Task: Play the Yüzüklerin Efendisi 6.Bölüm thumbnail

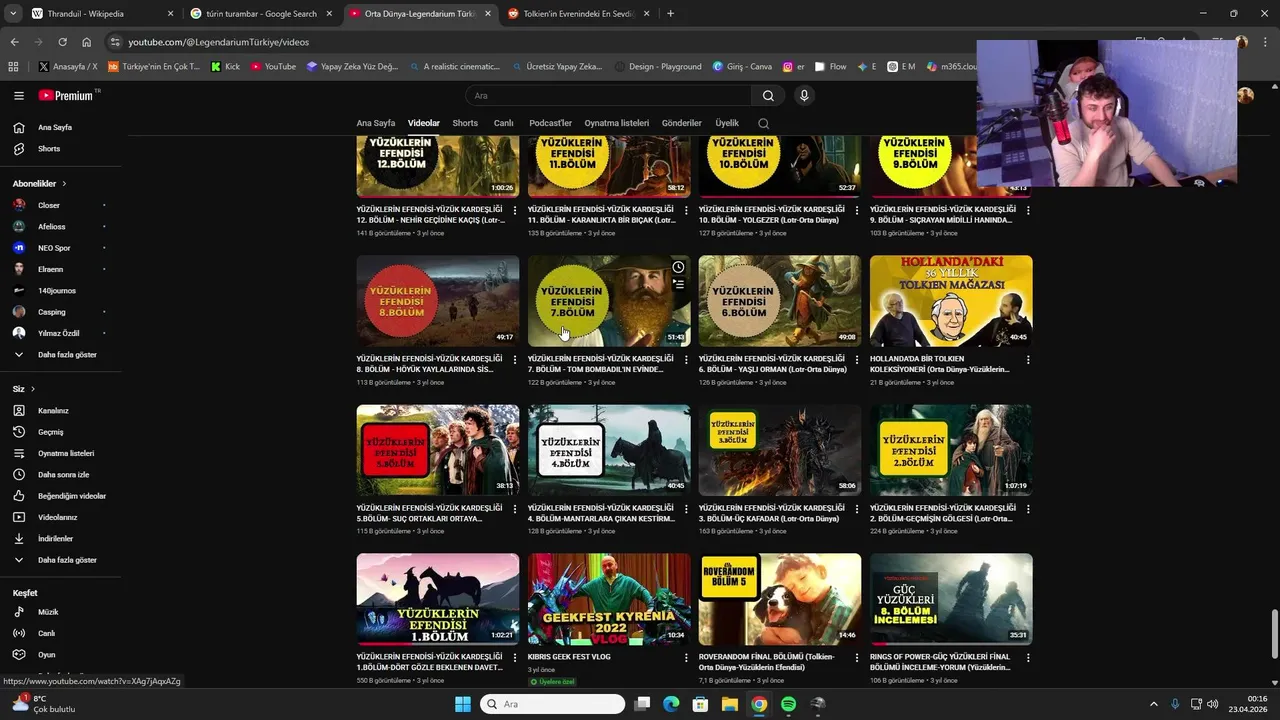Action: [780, 301]
